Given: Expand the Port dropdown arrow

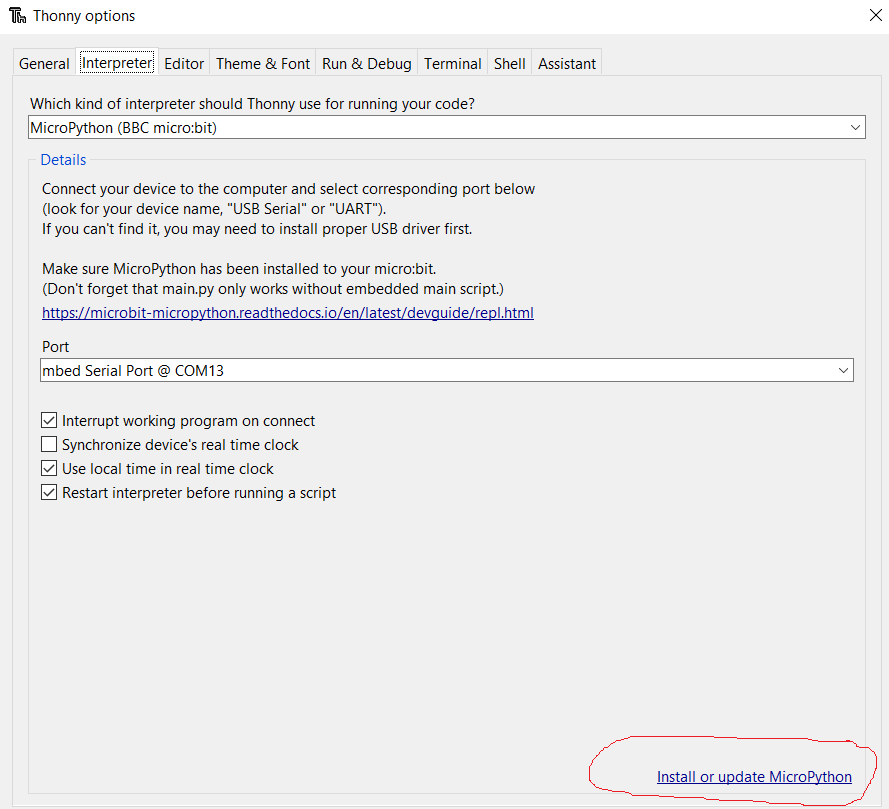Looking at the screenshot, I should (843, 371).
